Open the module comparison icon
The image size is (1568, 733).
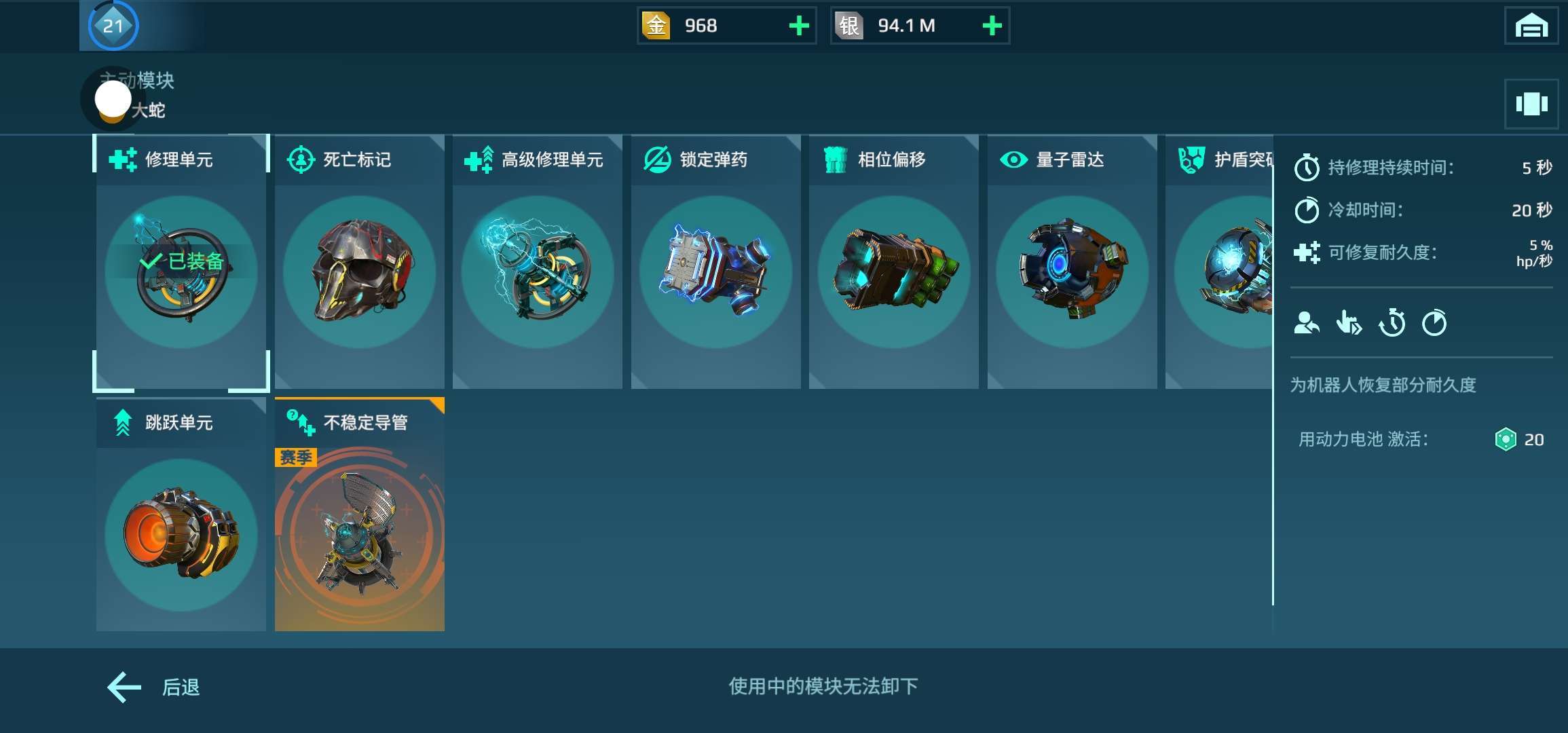coord(1531,104)
